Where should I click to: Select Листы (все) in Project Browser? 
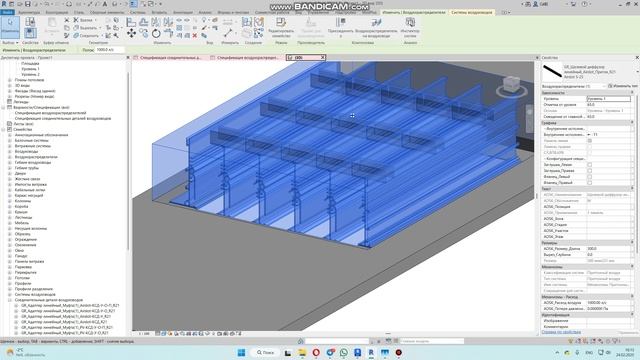coord(23,124)
